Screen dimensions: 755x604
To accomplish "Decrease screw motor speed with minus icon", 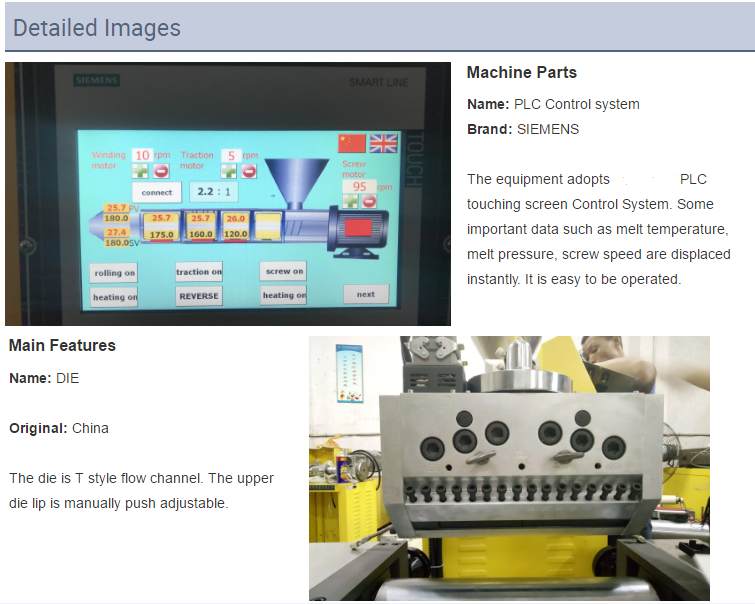I will click(x=369, y=201).
